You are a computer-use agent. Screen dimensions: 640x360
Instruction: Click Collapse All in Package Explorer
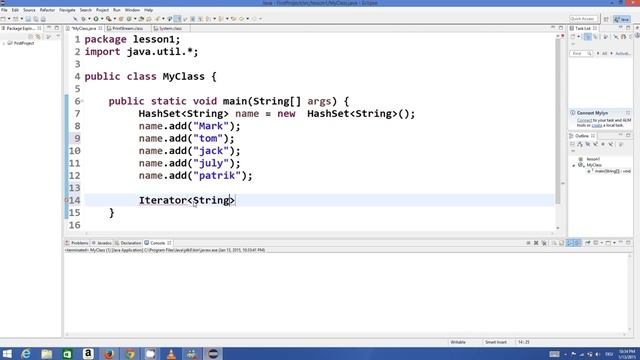(x=31, y=37)
